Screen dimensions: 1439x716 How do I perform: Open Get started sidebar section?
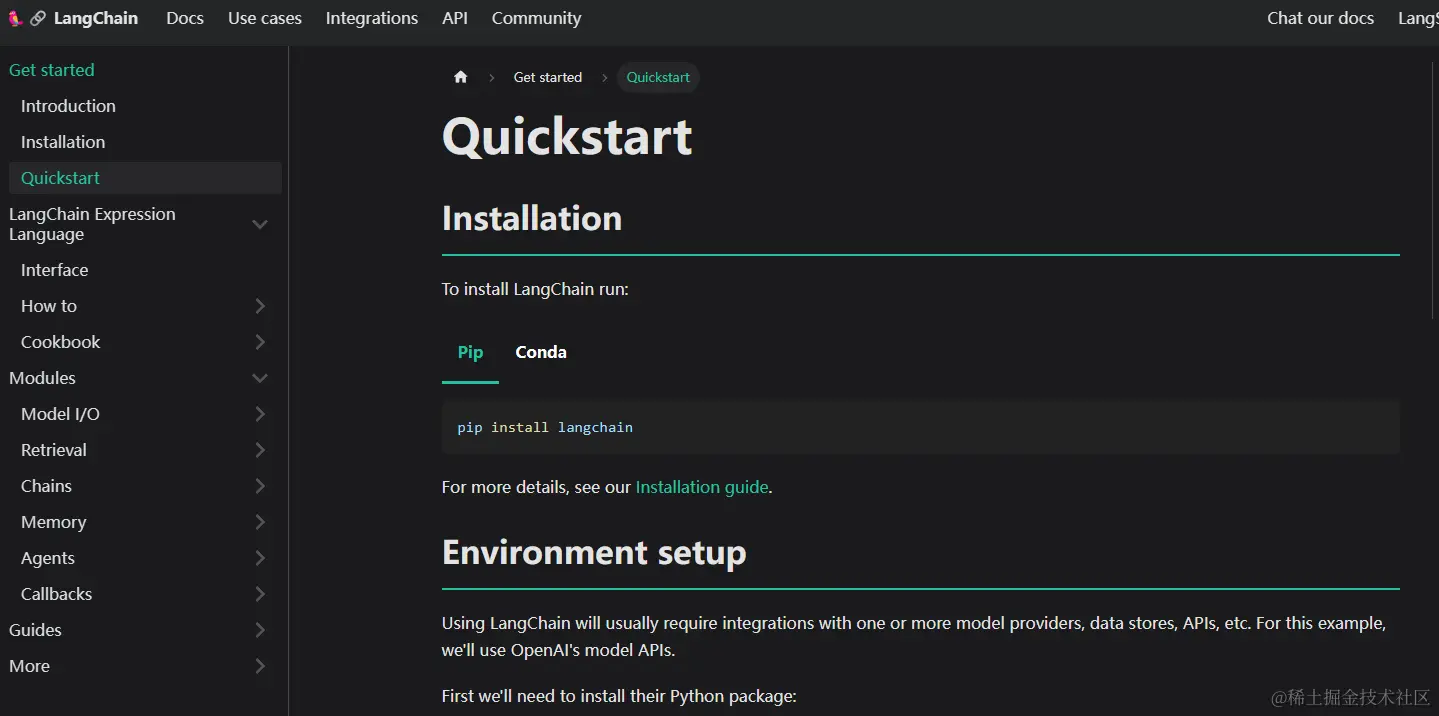click(x=52, y=70)
